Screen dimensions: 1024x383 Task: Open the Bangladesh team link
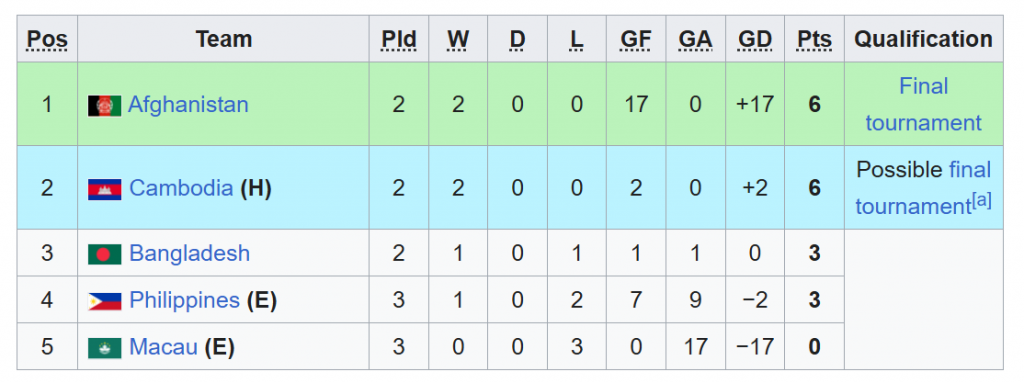[x=189, y=253]
